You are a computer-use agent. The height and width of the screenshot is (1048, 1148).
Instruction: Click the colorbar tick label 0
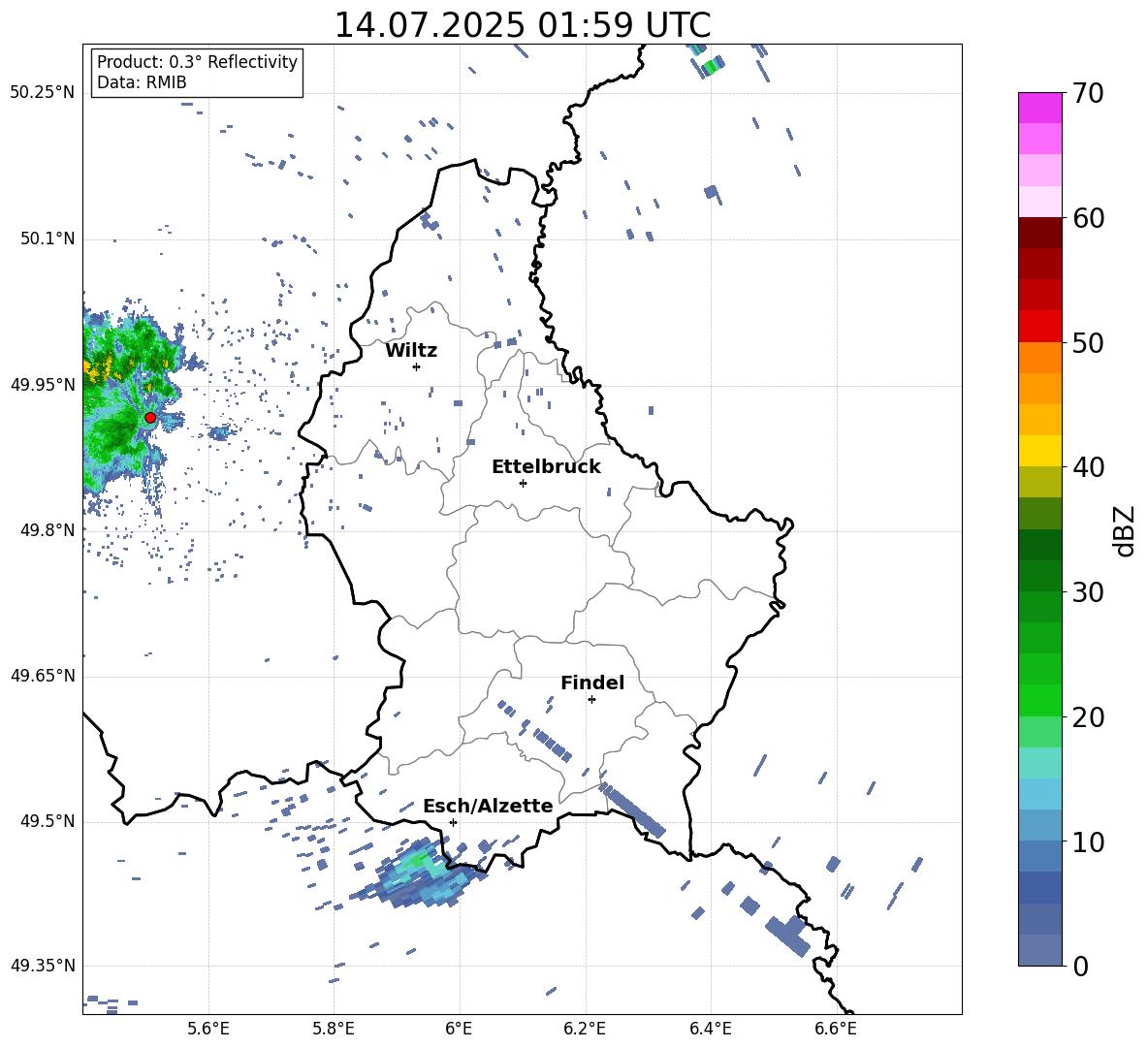[1080, 966]
